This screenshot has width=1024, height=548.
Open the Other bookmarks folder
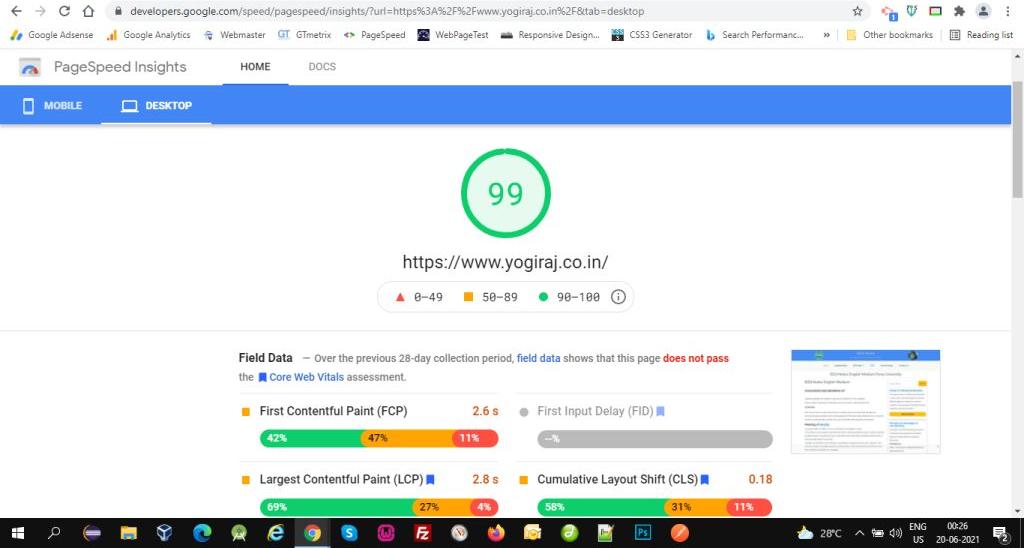pos(889,35)
